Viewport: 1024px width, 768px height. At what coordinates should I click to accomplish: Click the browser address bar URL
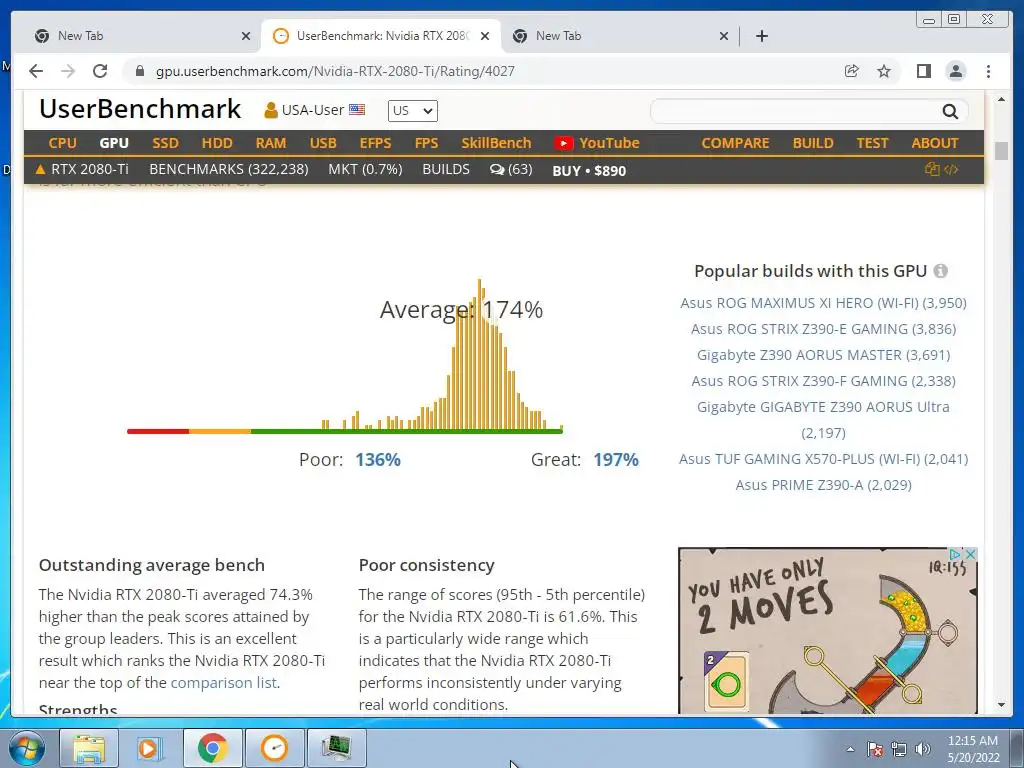click(335, 71)
